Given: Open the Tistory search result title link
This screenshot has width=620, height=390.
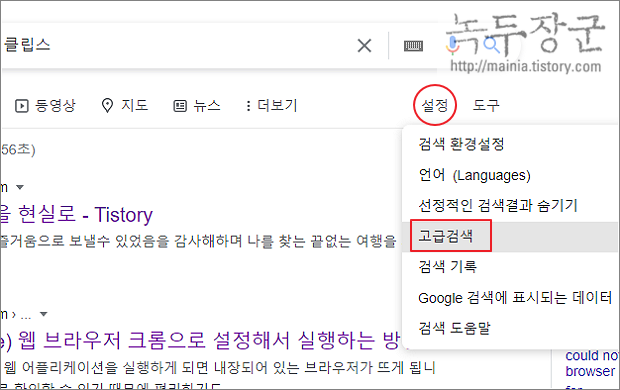Looking at the screenshot, I should tap(77, 215).
